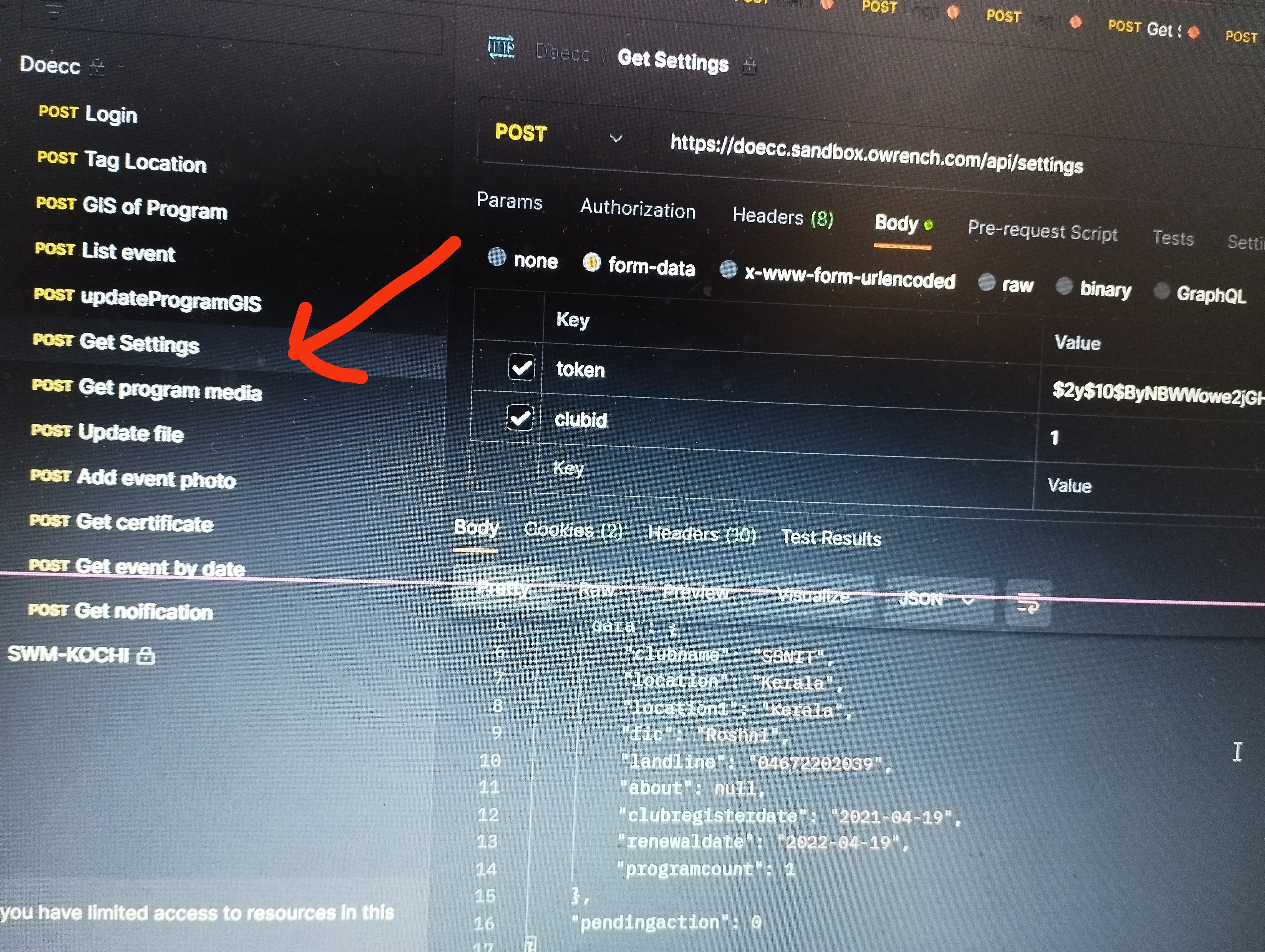
Task: Switch to the Authorization tab
Action: click(638, 209)
